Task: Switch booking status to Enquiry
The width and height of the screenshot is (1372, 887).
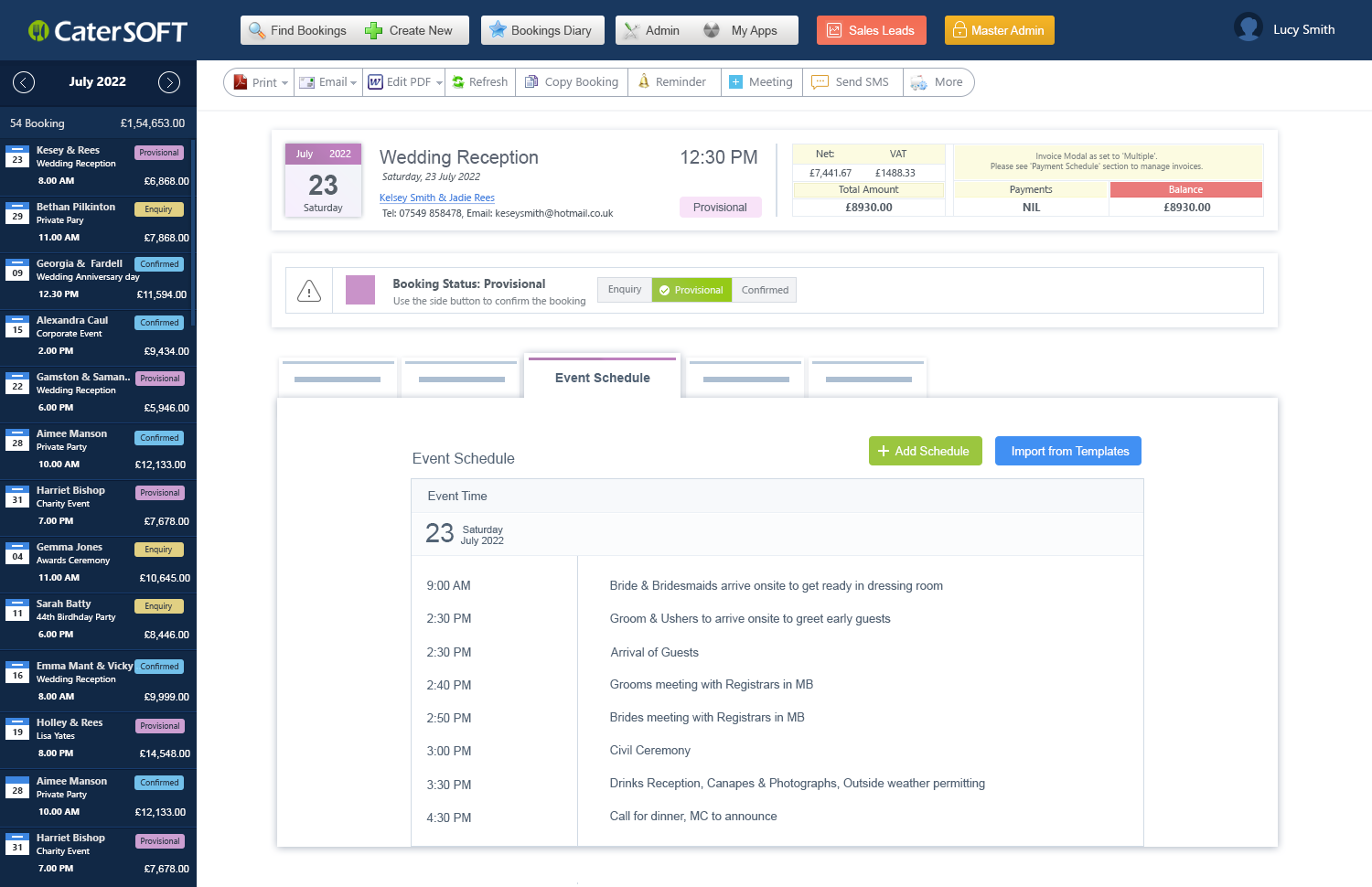Action: (x=624, y=290)
